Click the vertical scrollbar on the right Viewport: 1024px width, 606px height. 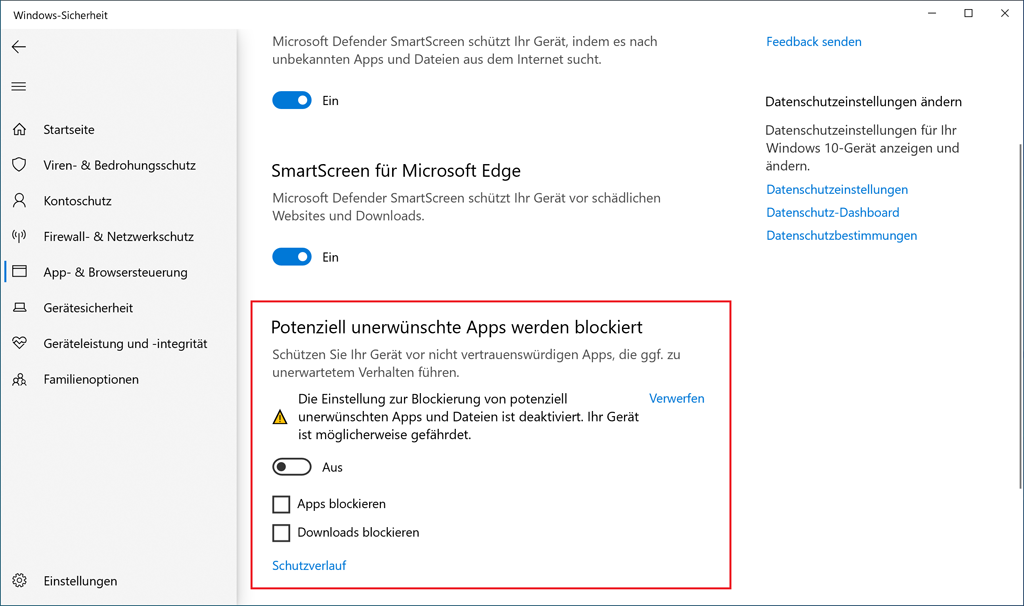click(x=1018, y=300)
